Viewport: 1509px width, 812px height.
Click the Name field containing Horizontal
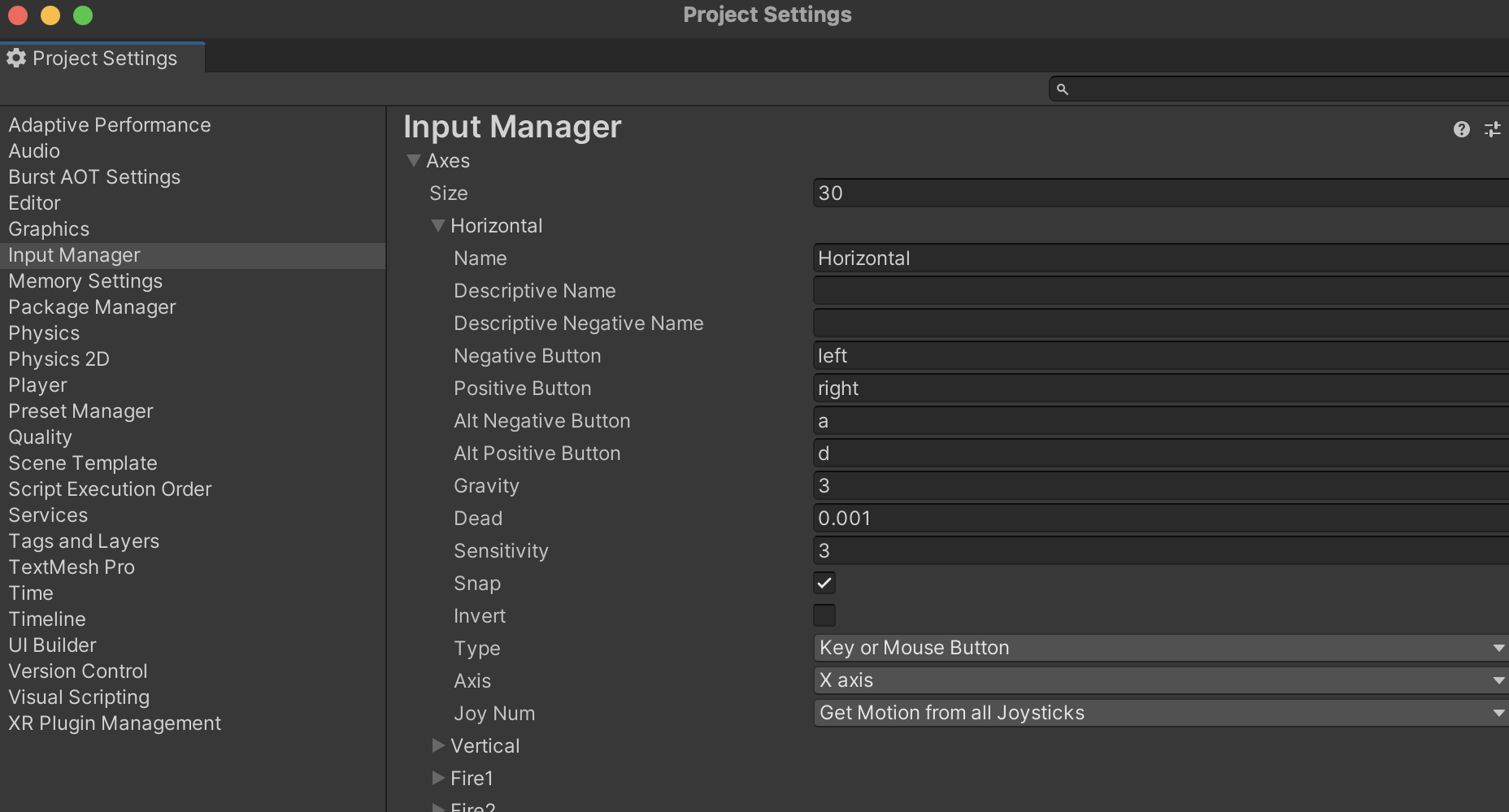[x=1161, y=258]
